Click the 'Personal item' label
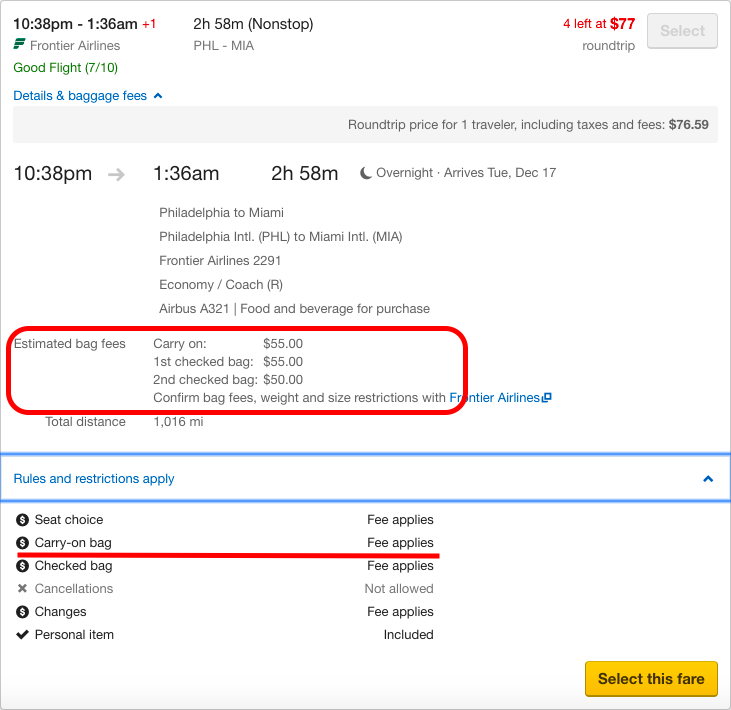The height and width of the screenshot is (710, 731). pyautogui.click(x=74, y=634)
